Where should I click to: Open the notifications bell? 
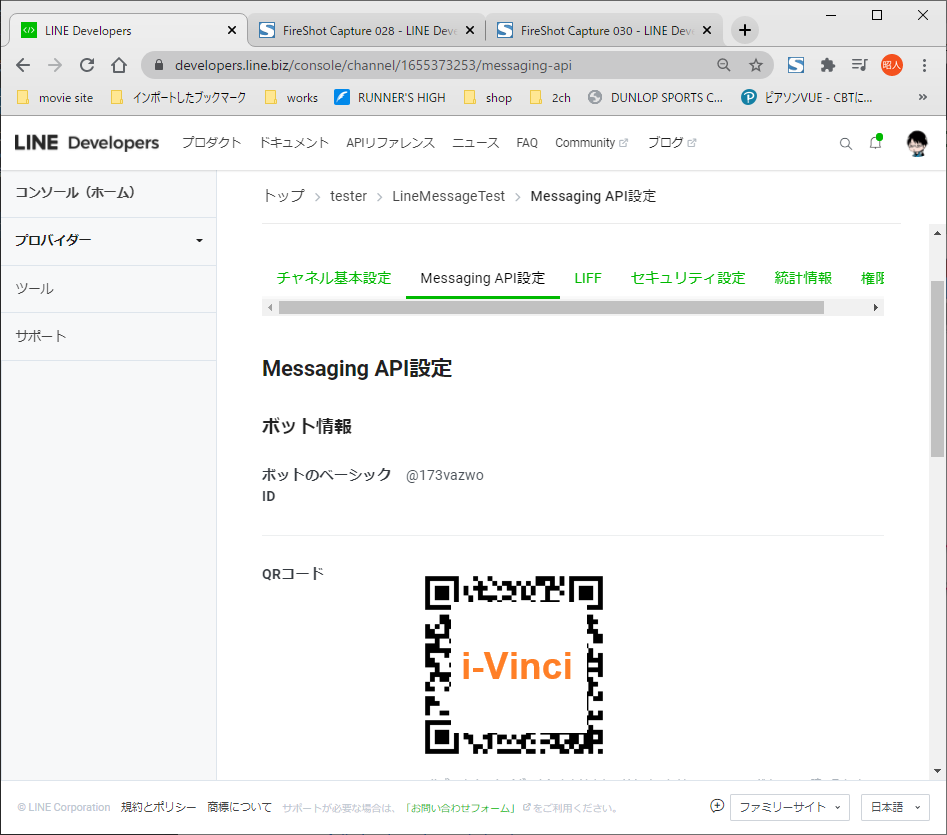coord(875,142)
